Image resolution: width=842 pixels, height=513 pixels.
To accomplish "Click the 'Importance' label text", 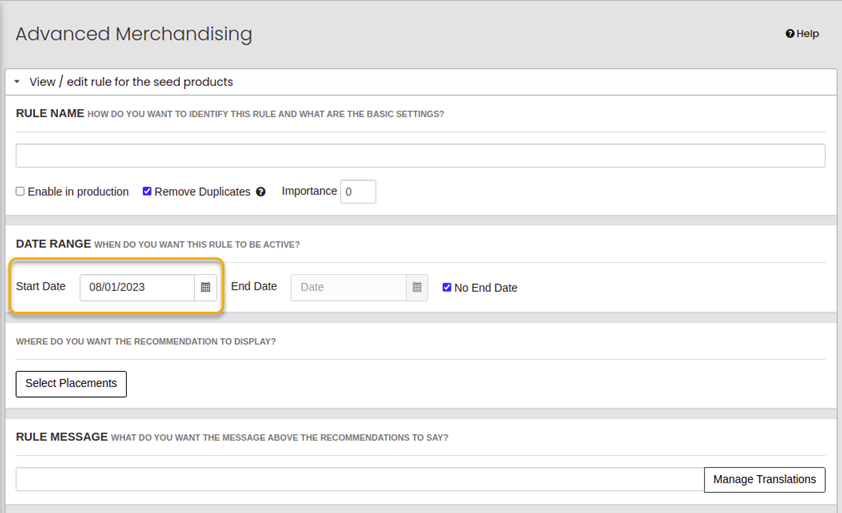I will coord(309,191).
